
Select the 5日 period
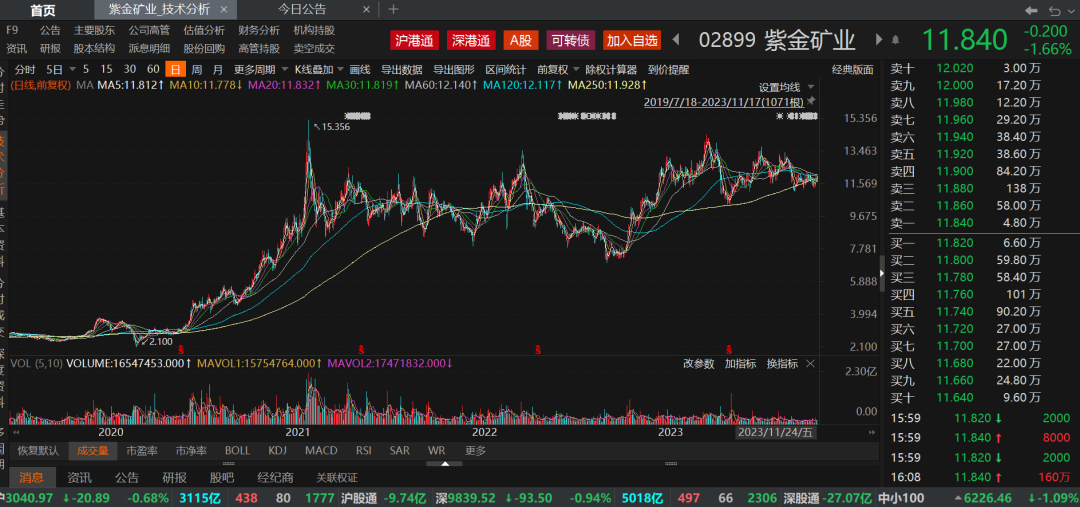[x=54, y=70]
